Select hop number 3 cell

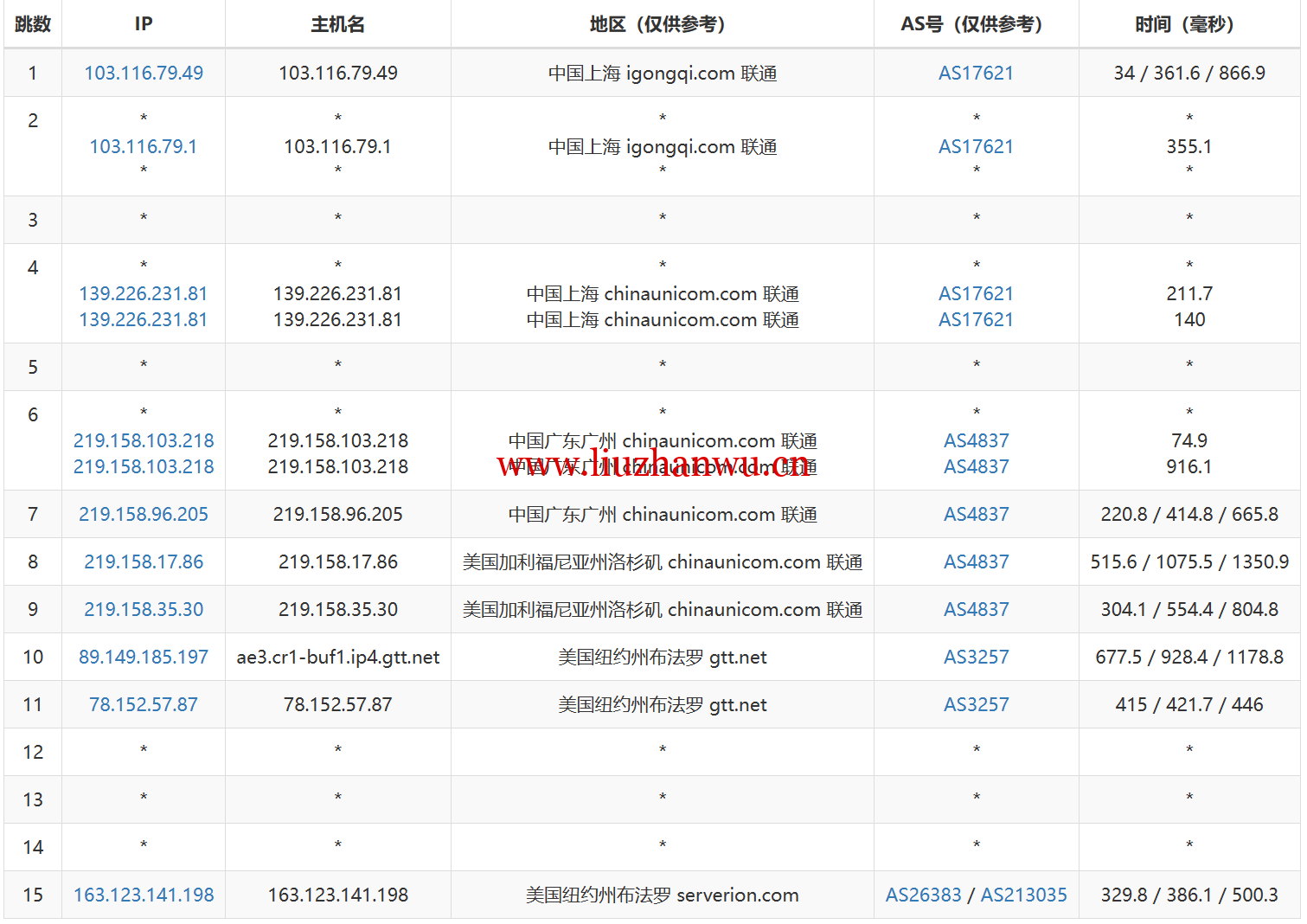(33, 220)
